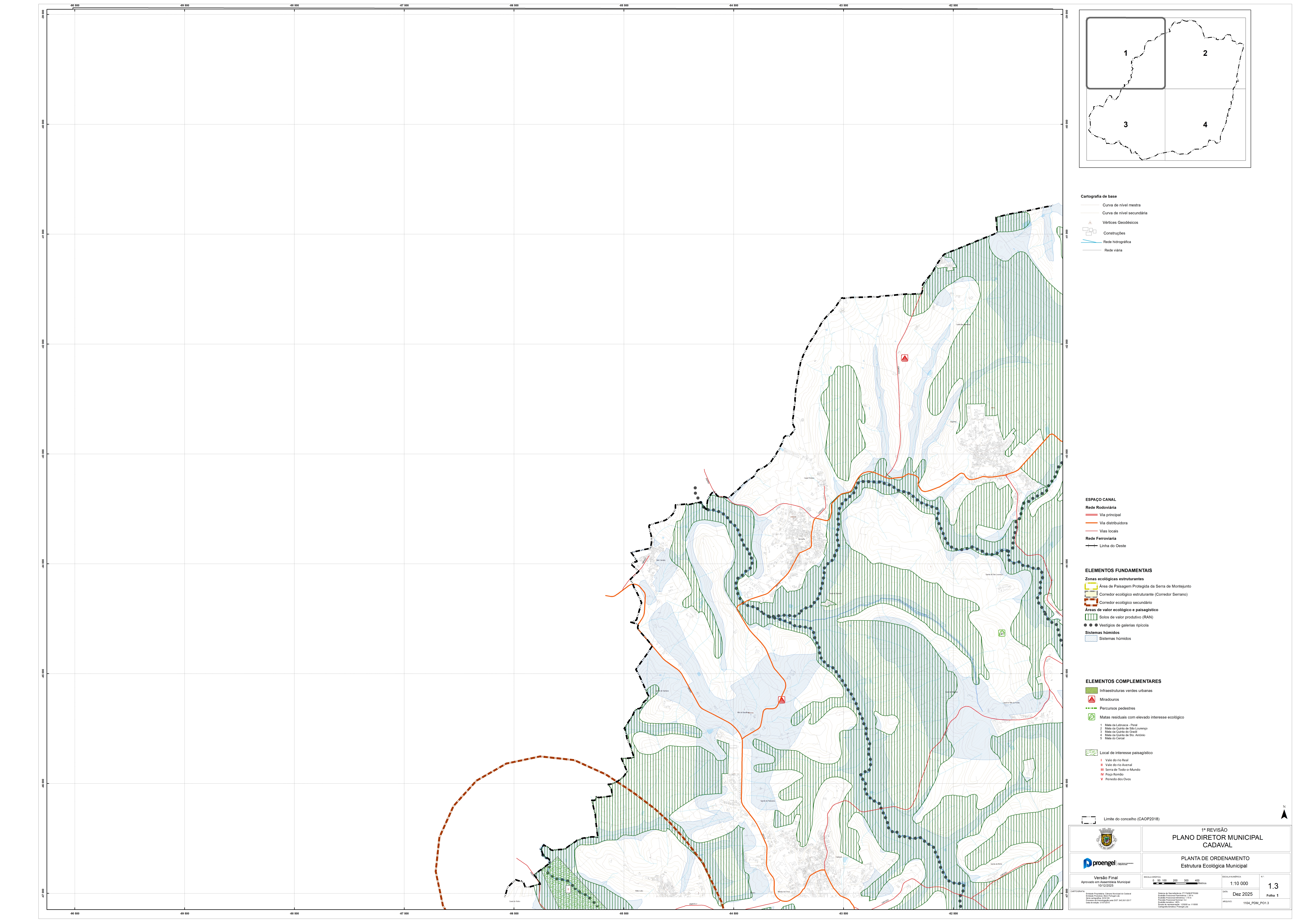Image resolution: width=1306 pixels, height=924 pixels.
Task: Click the Via distribuidora orange line symbol
Action: (x=1092, y=523)
